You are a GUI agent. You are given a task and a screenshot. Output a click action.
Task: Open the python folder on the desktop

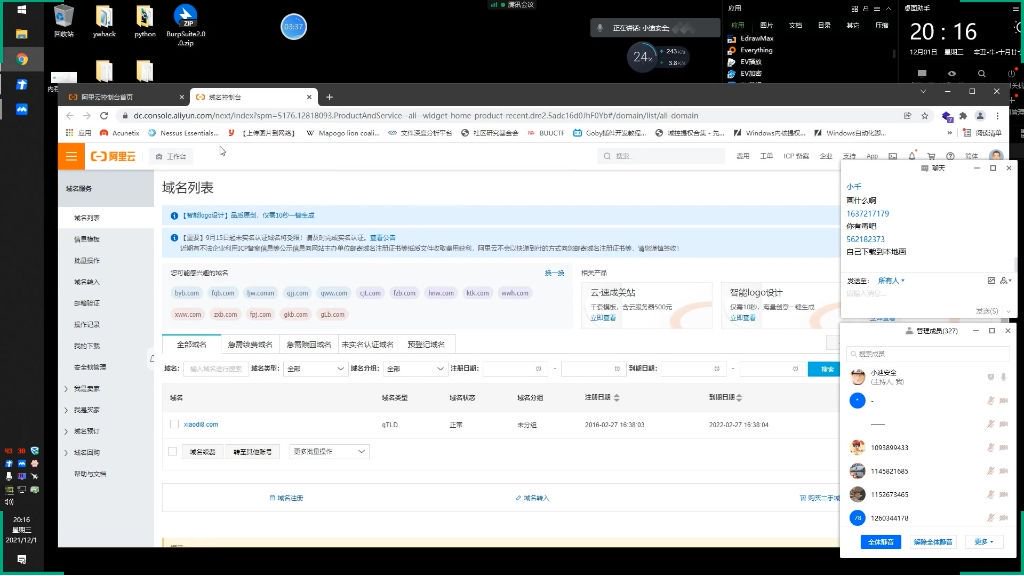coord(144,21)
